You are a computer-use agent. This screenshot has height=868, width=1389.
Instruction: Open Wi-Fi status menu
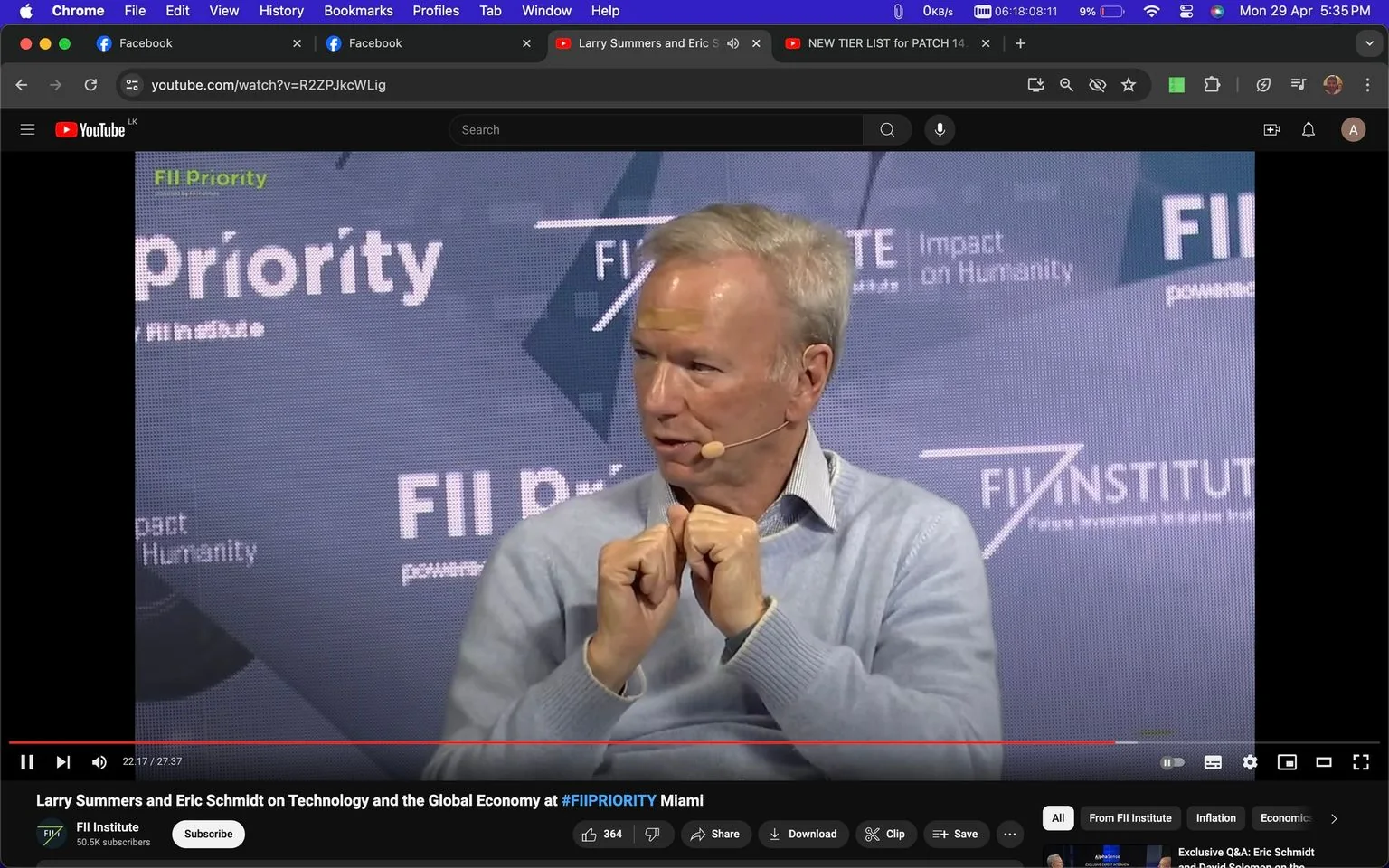click(x=1151, y=11)
